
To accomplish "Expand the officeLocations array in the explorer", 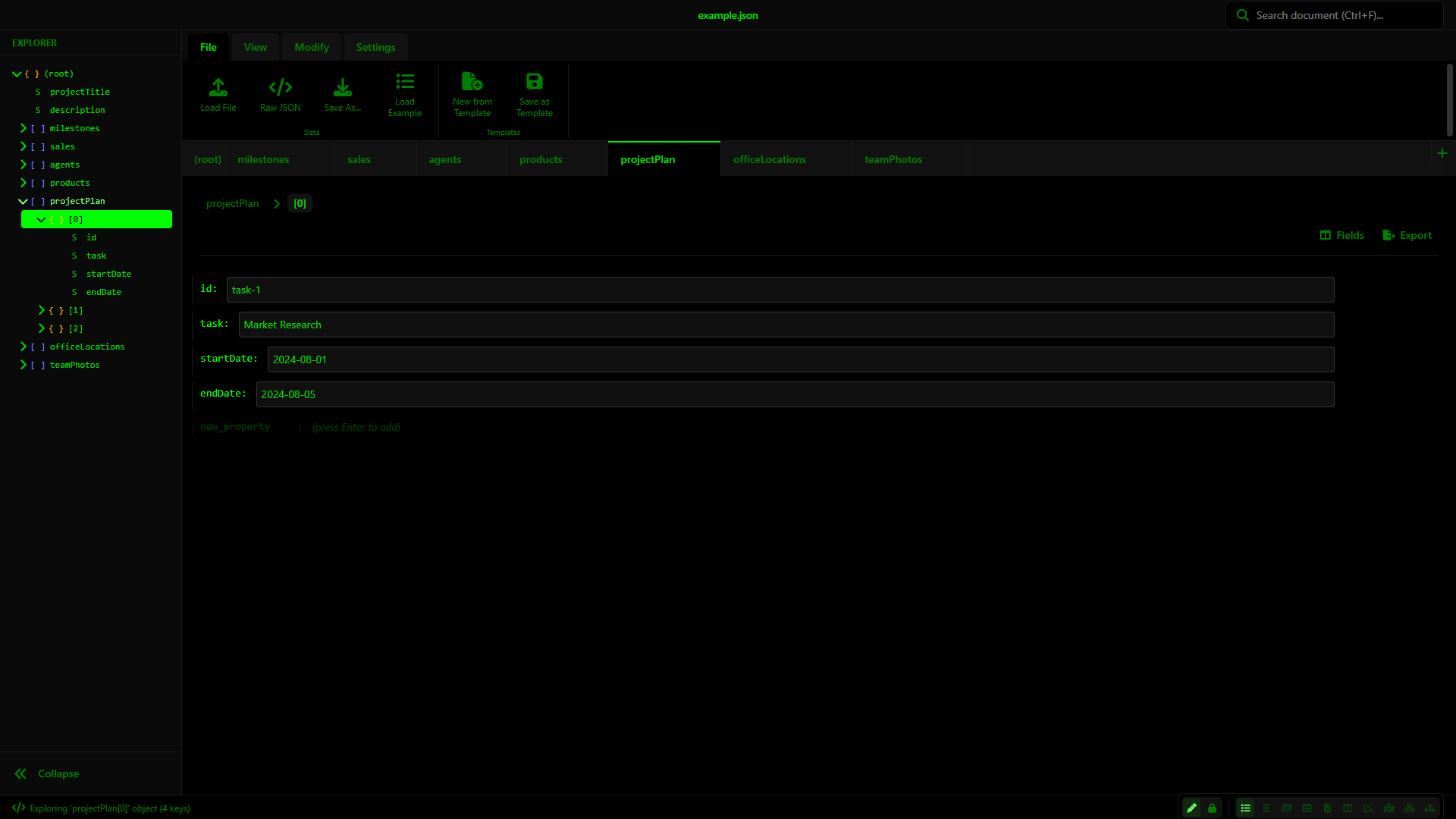I will tap(24, 347).
